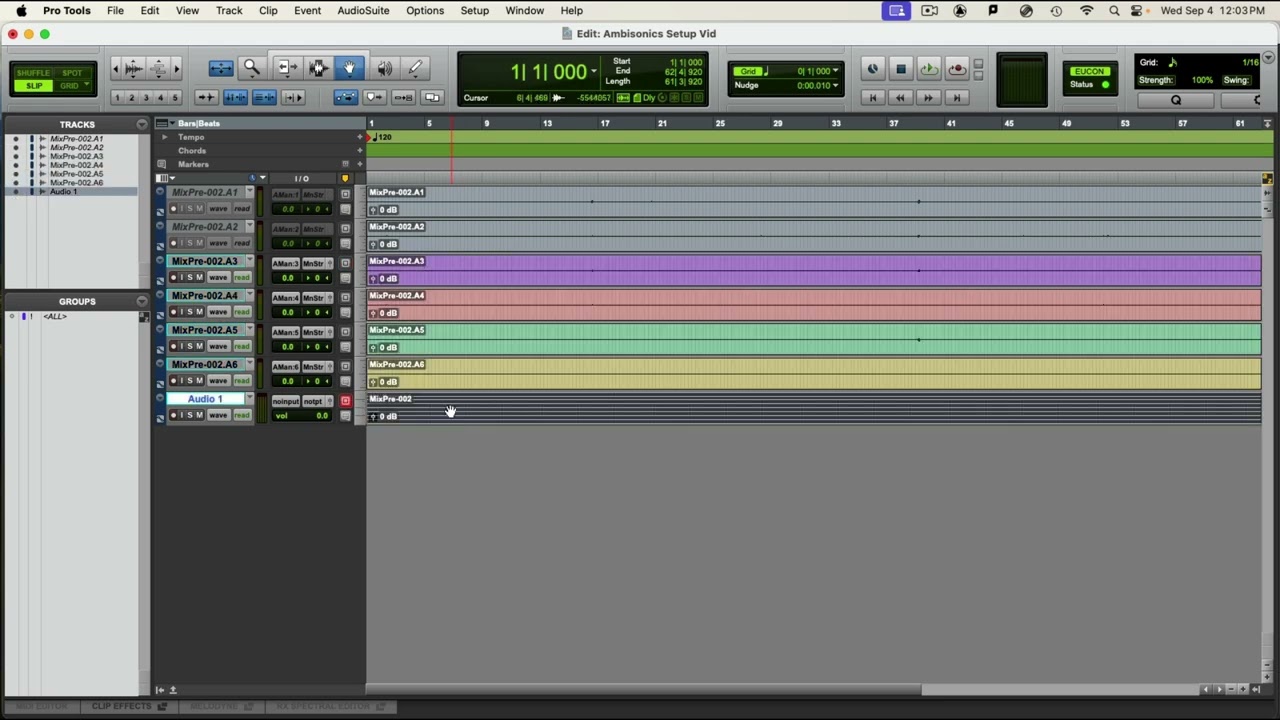
Task: Expand the Tempo ruler
Action: (164, 137)
